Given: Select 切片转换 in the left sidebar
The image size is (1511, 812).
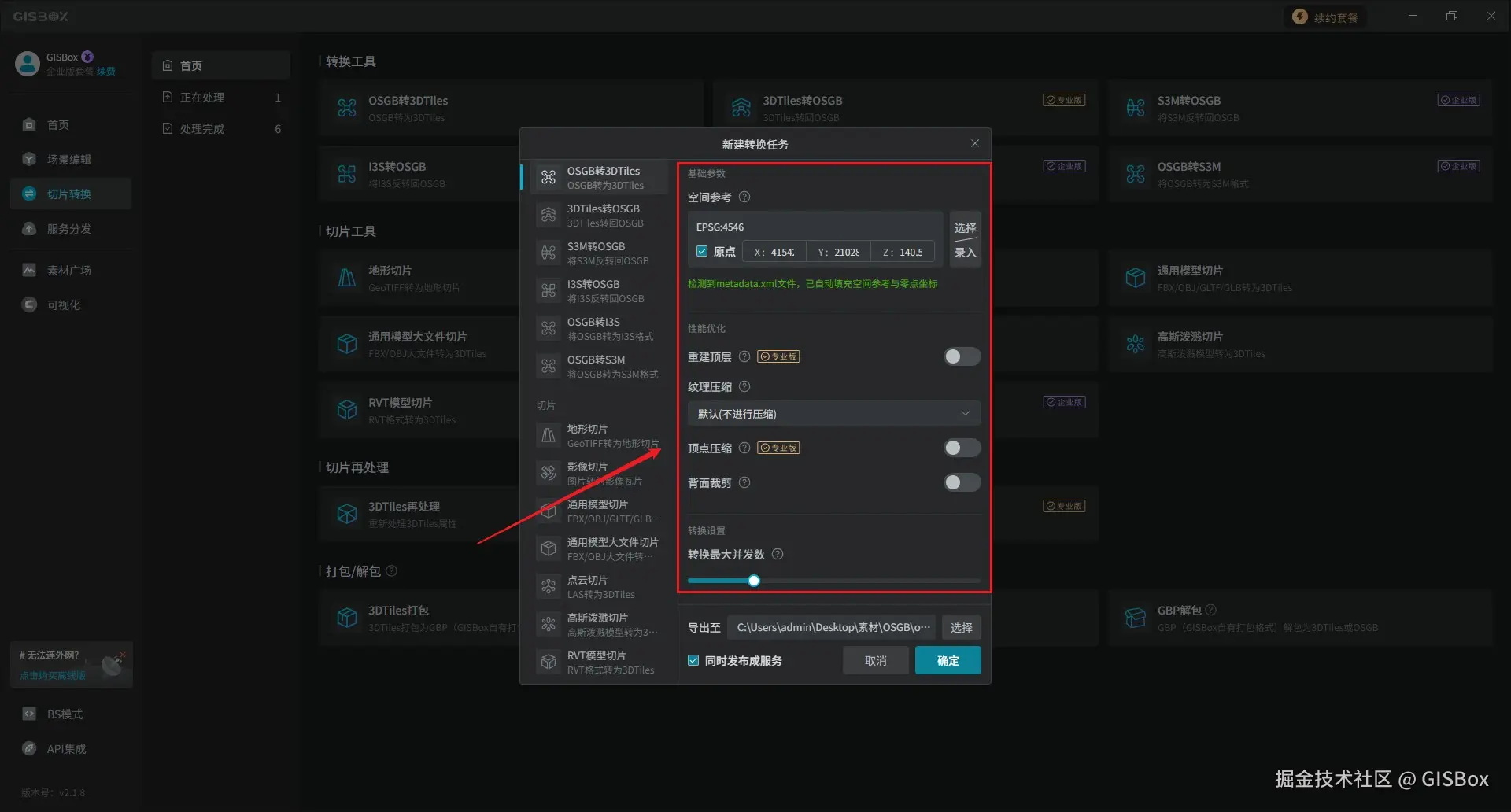Looking at the screenshot, I should point(71,194).
